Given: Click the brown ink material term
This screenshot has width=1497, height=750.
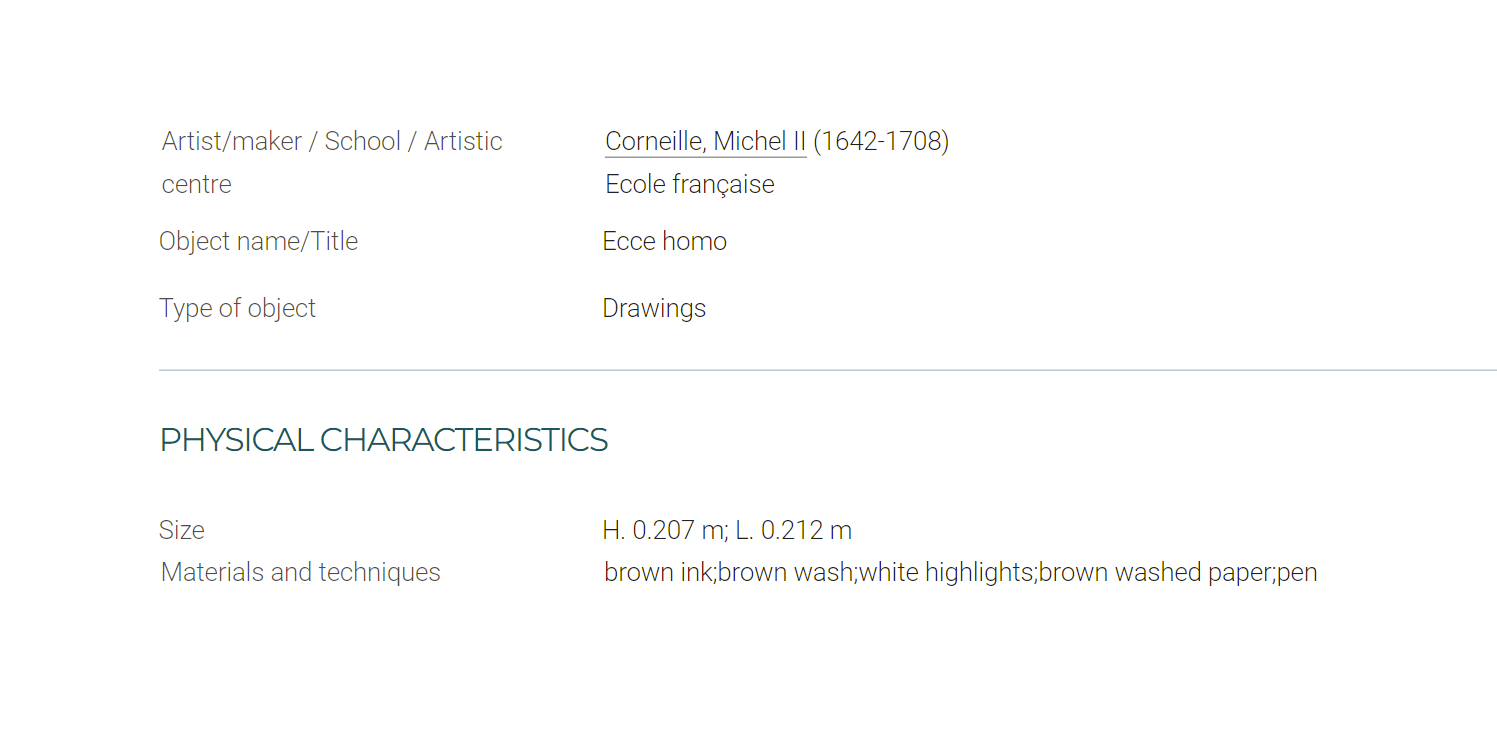Looking at the screenshot, I should point(657,573).
